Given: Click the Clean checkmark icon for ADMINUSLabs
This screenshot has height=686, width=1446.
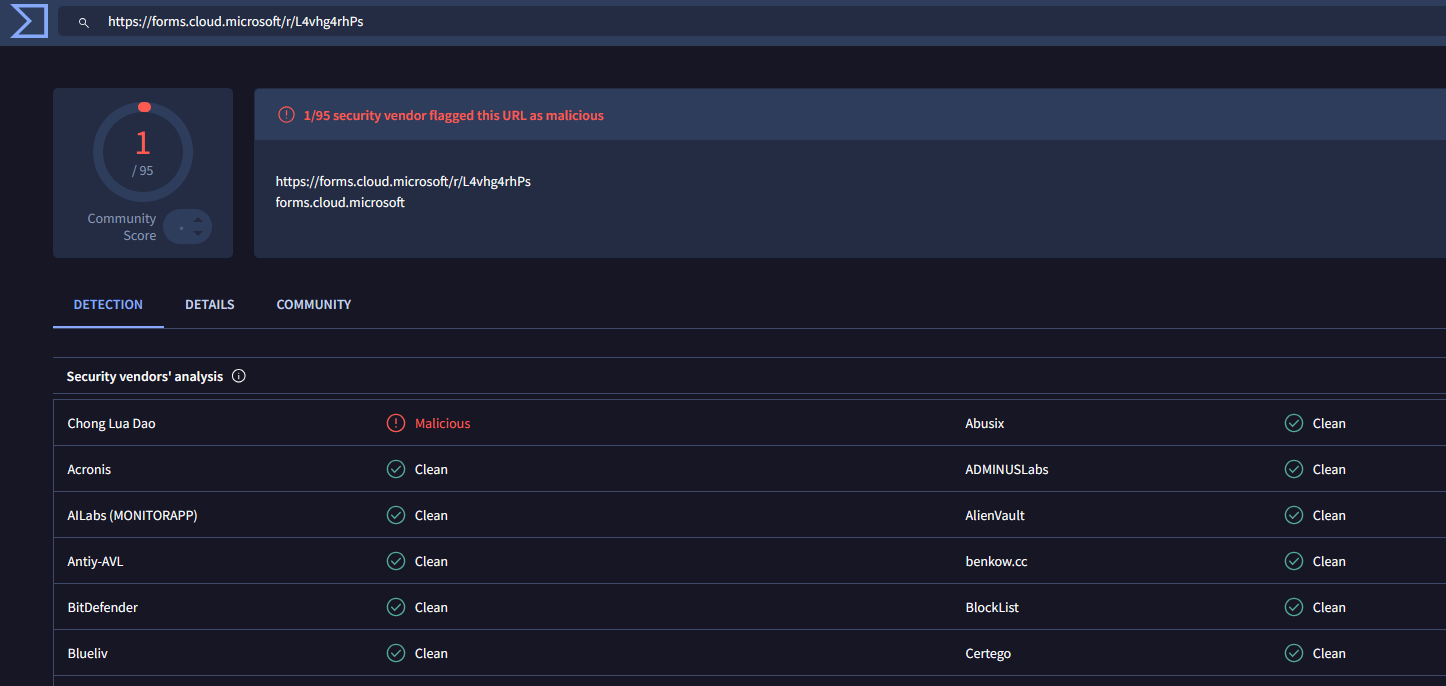Looking at the screenshot, I should click(1294, 469).
